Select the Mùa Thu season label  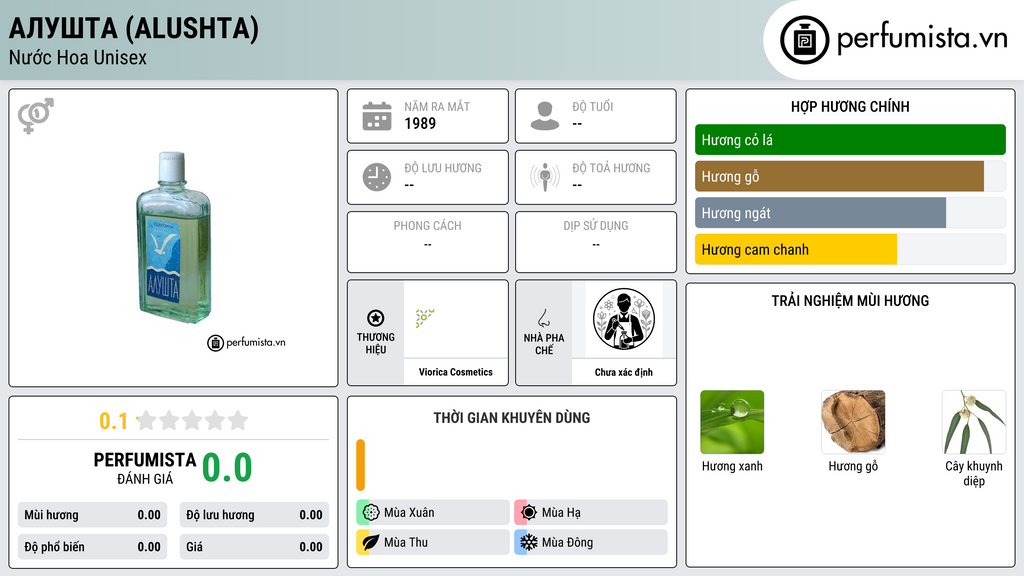point(406,542)
